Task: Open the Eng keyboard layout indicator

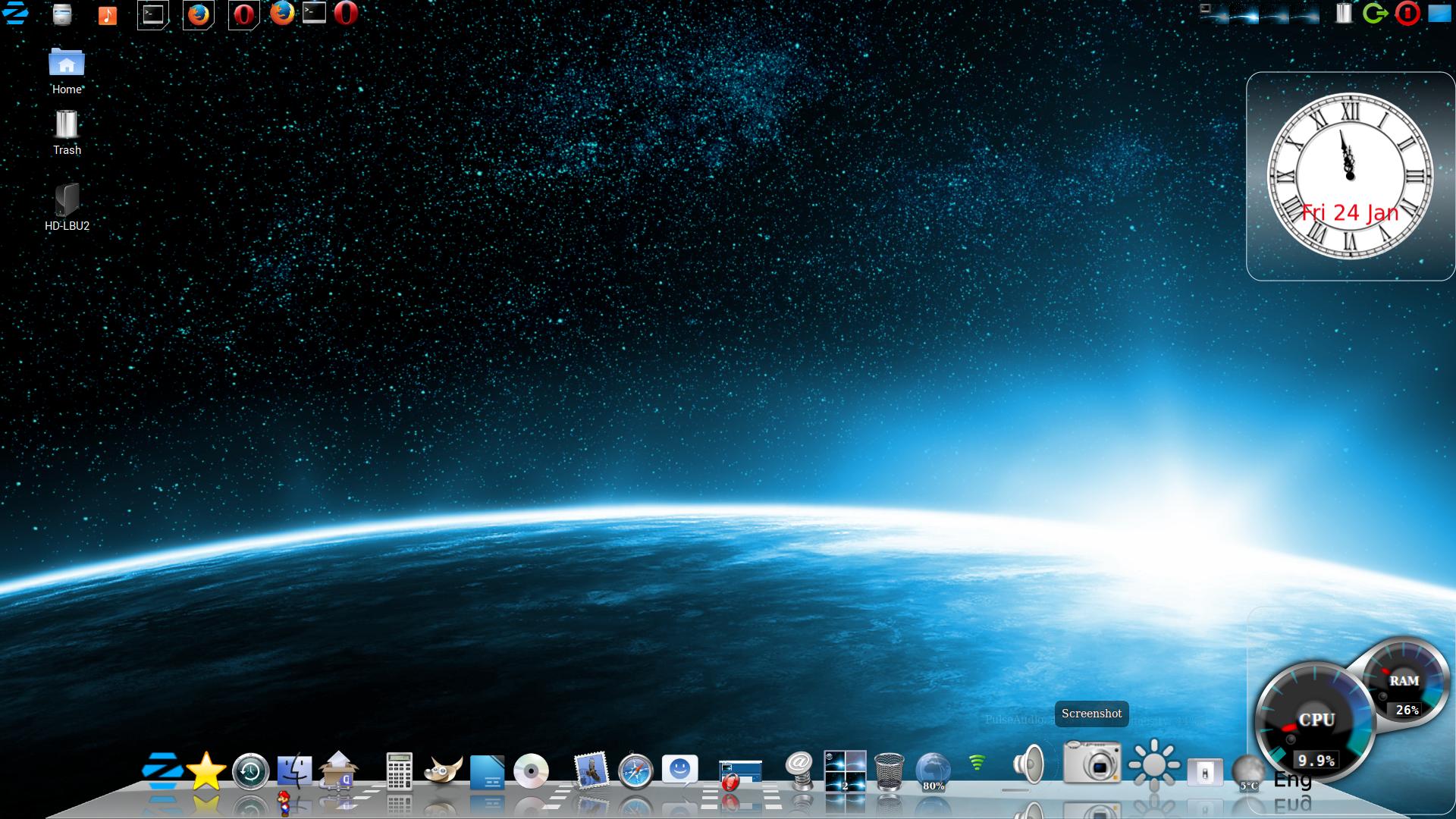Action: click(x=1292, y=780)
